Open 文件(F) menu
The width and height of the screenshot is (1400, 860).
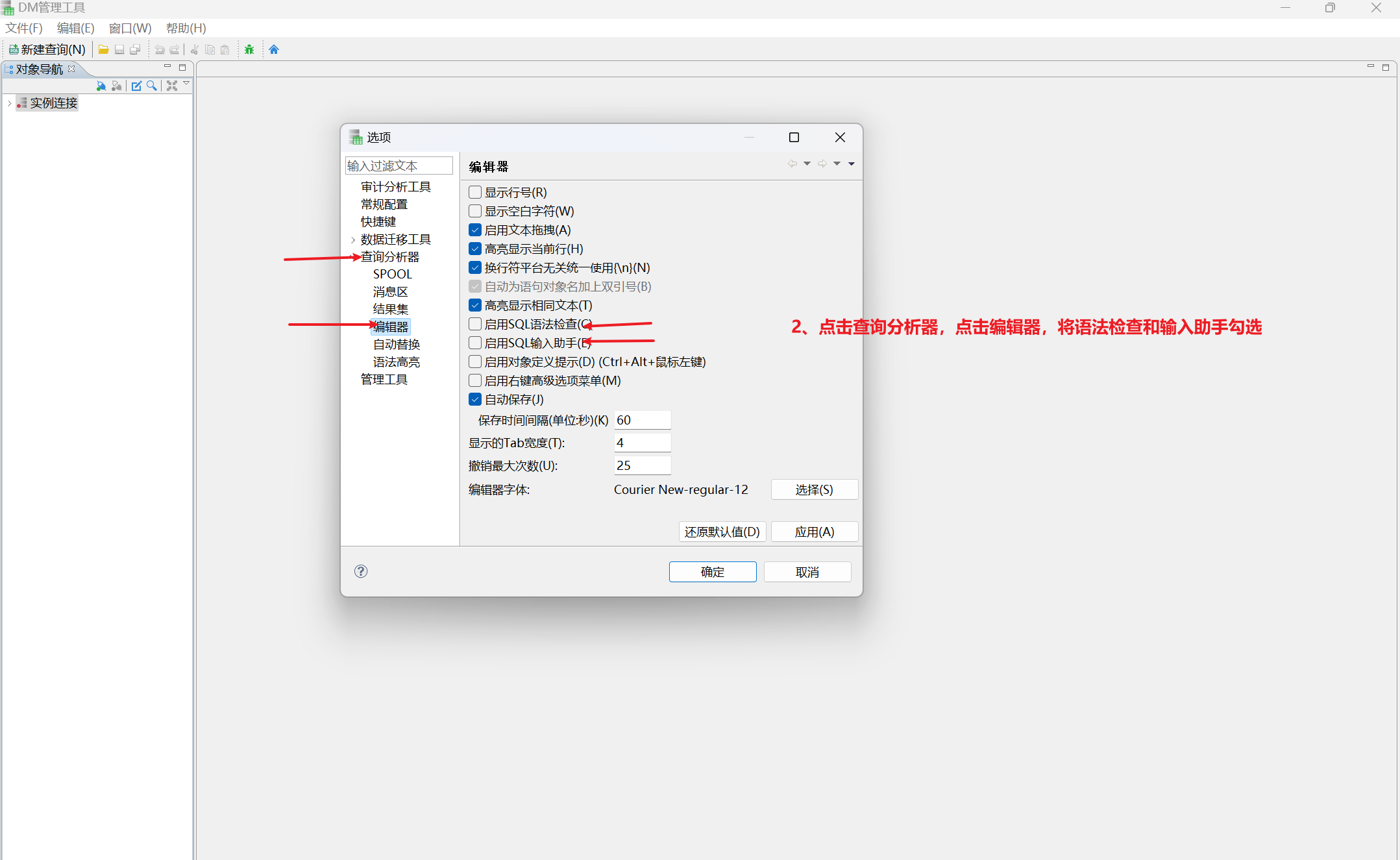(x=24, y=28)
